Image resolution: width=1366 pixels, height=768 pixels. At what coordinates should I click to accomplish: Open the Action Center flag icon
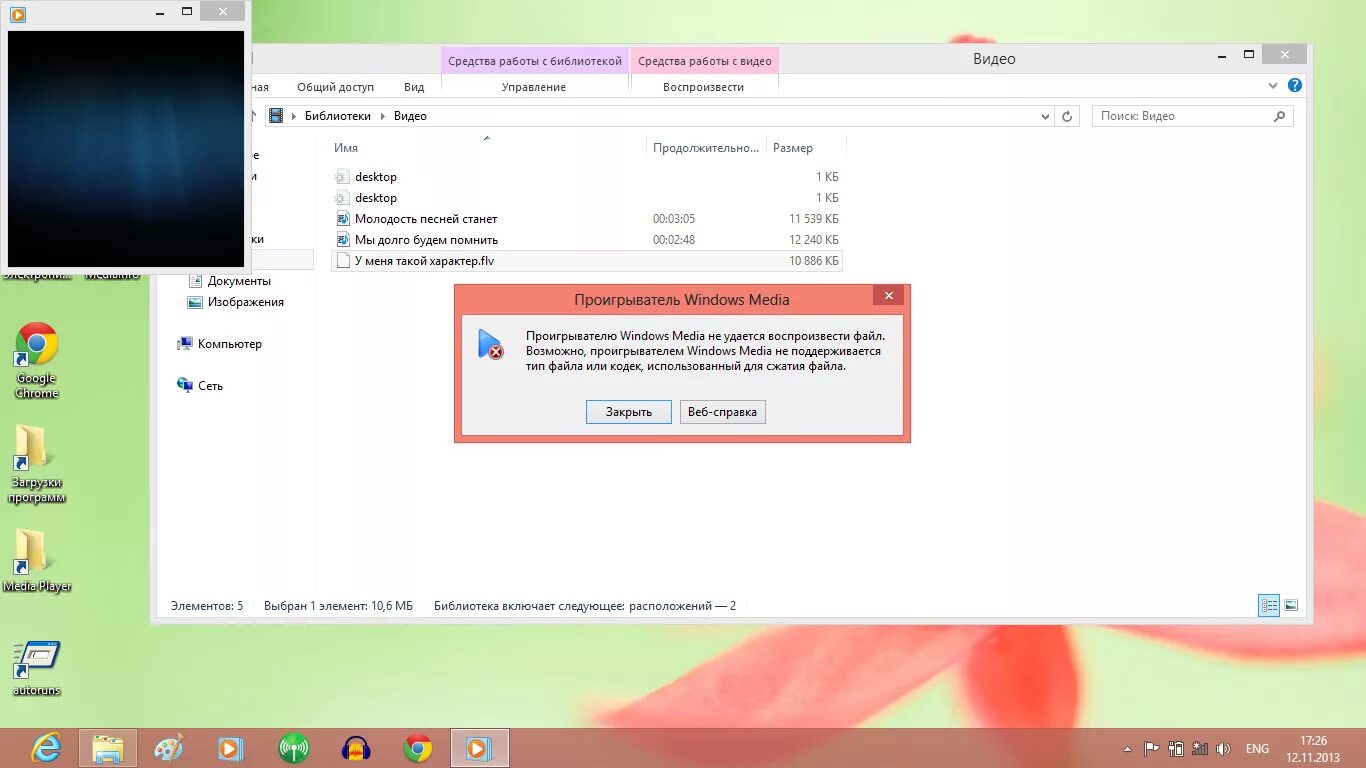pos(1151,748)
